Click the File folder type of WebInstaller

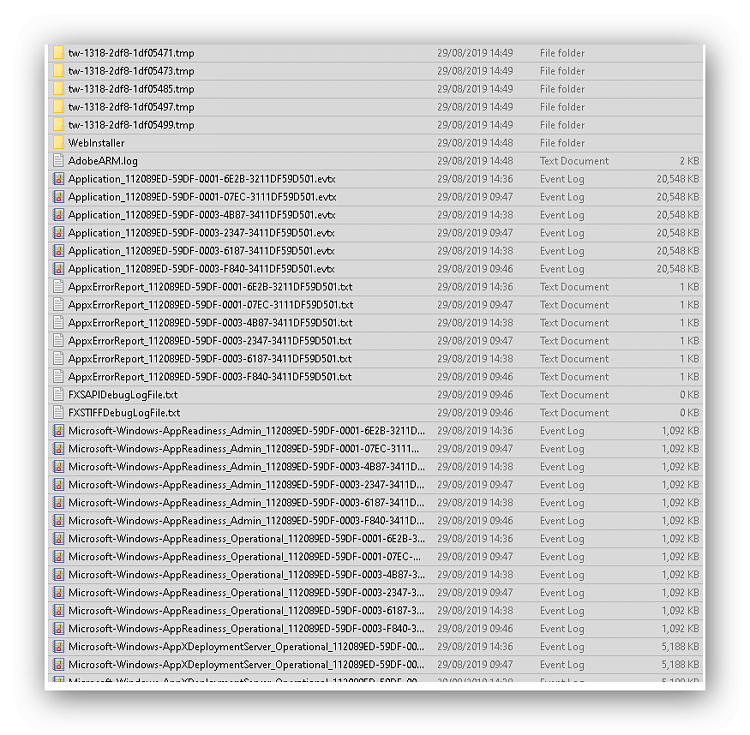562,143
